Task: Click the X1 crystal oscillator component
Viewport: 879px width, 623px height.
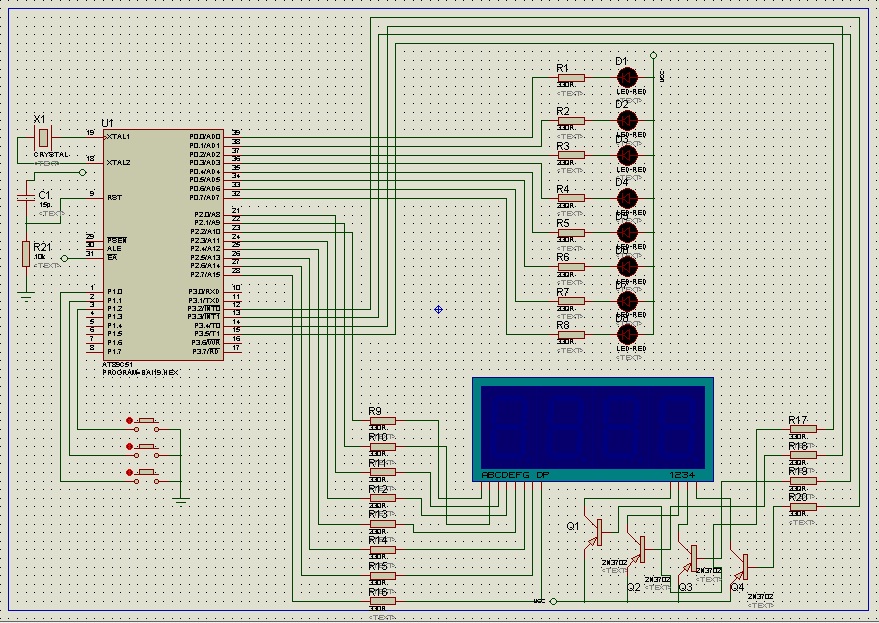Action: [41, 136]
